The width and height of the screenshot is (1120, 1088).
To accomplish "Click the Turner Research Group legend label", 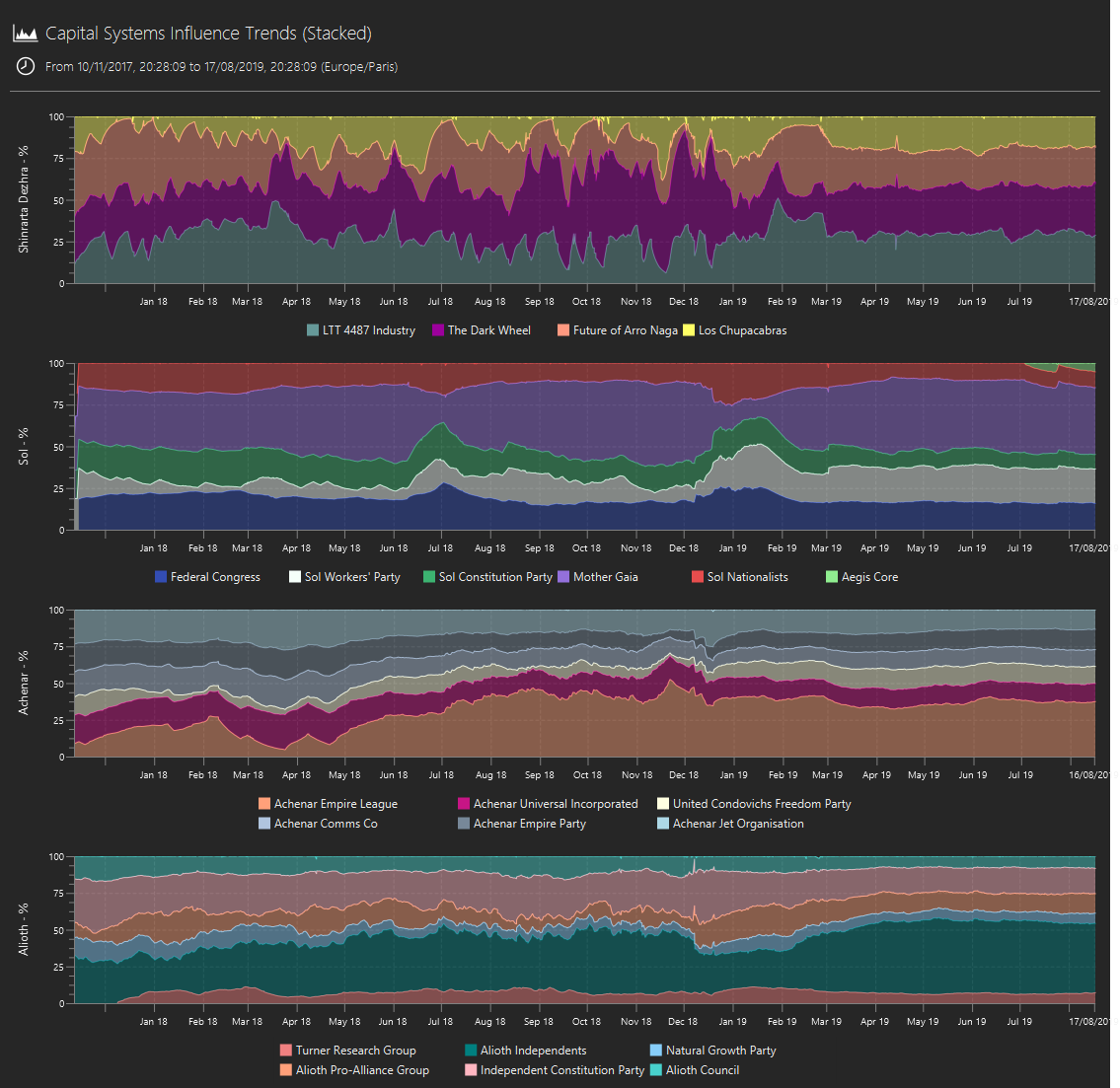I will pos(355,1051).
